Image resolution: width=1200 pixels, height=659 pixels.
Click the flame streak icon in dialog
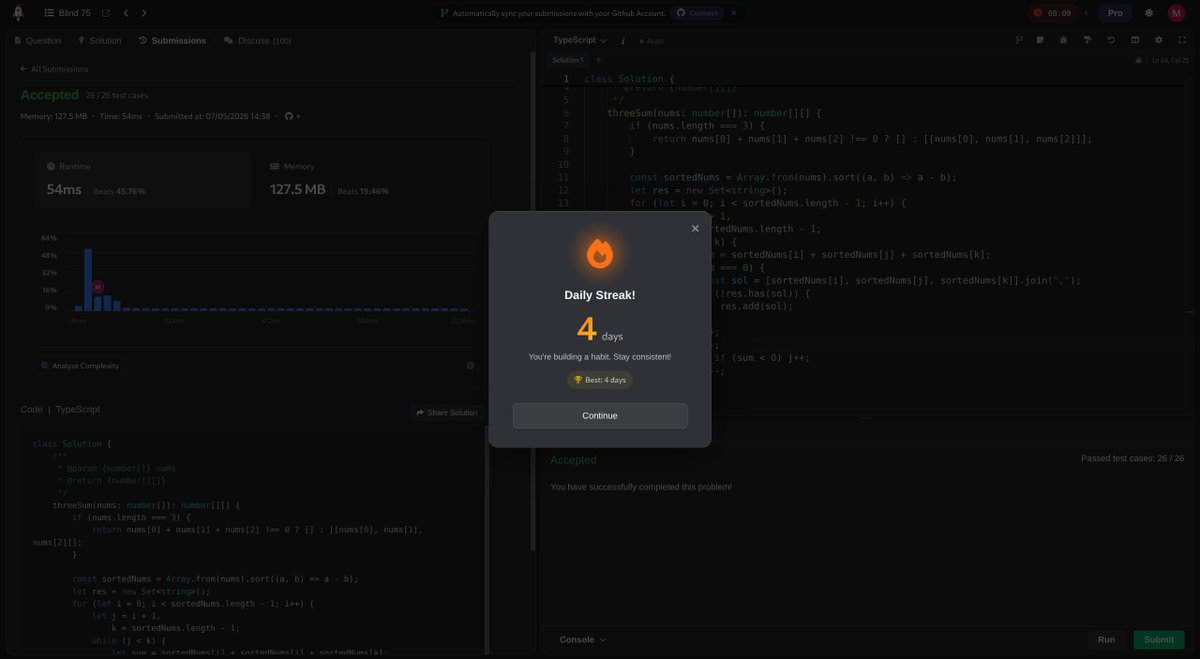click(x=600, y=254)
